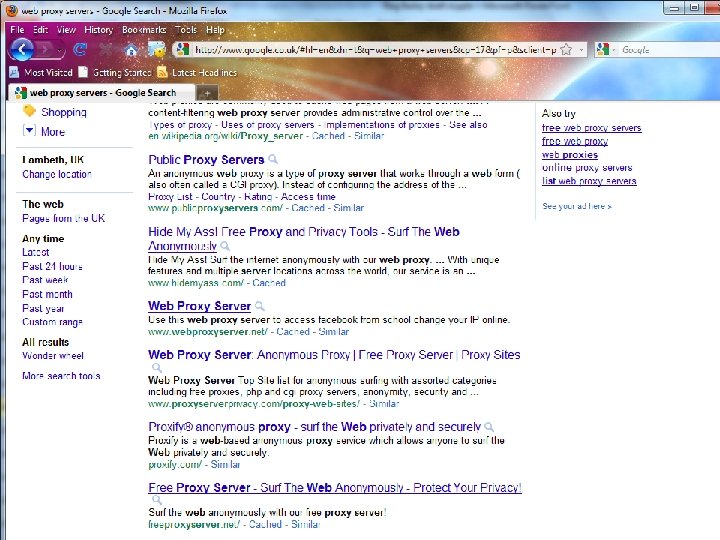Image resolution: width=720 pixels, height=540 pixels.
Task: Click the Firefox logo in title bar
Action: pyautogui.click(x=11, y=10)
